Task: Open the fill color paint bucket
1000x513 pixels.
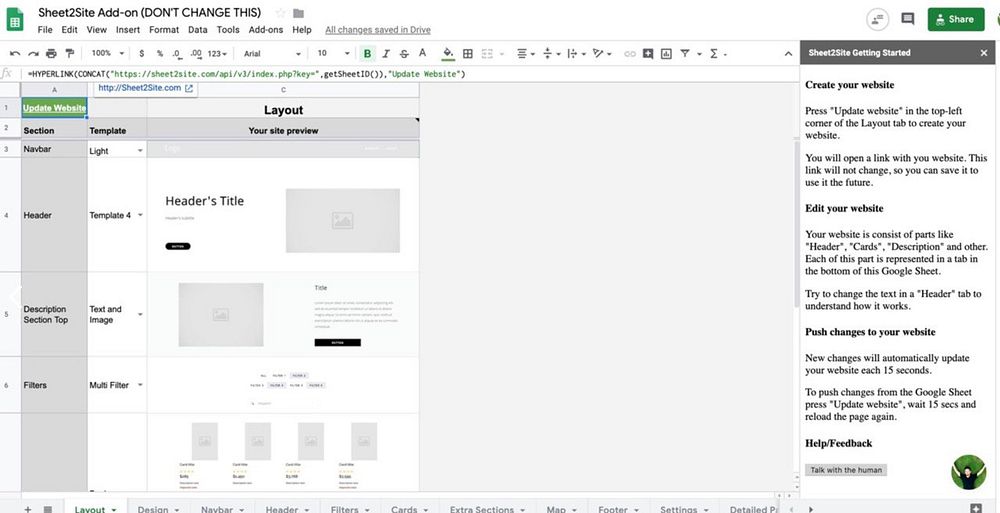Action: point(448,54)
